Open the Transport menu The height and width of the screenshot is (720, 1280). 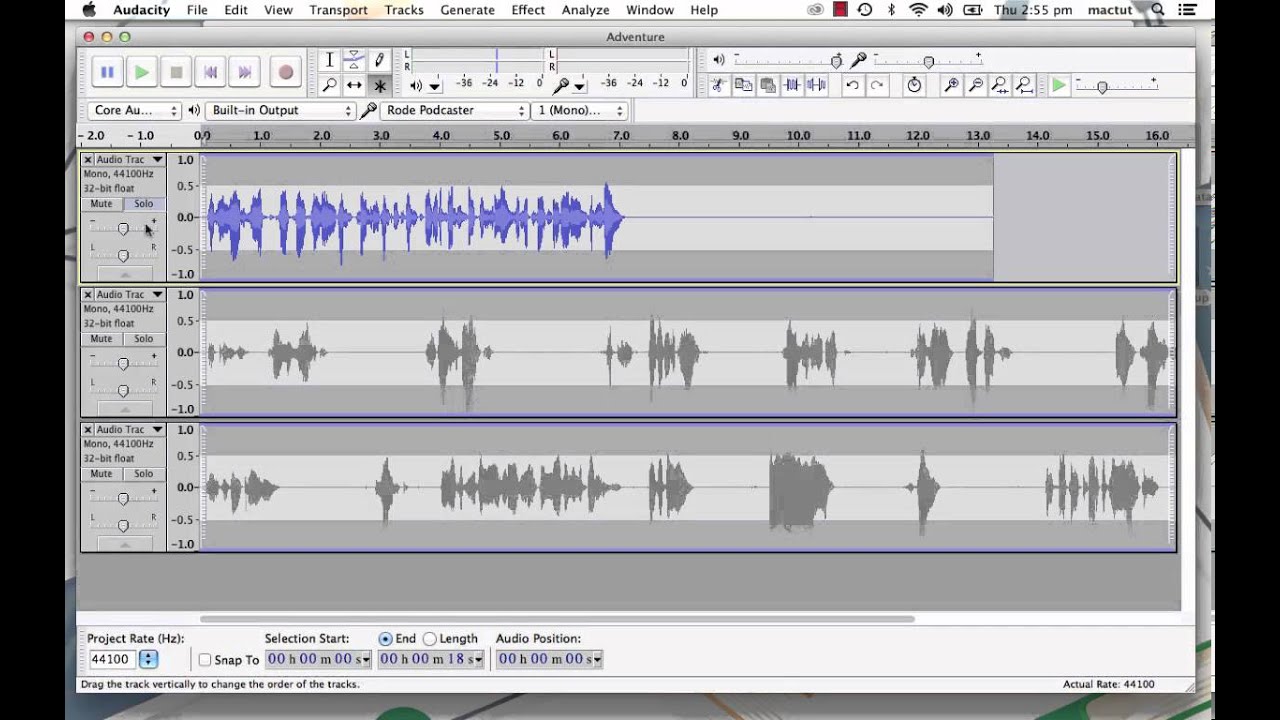tap(338, 10)
